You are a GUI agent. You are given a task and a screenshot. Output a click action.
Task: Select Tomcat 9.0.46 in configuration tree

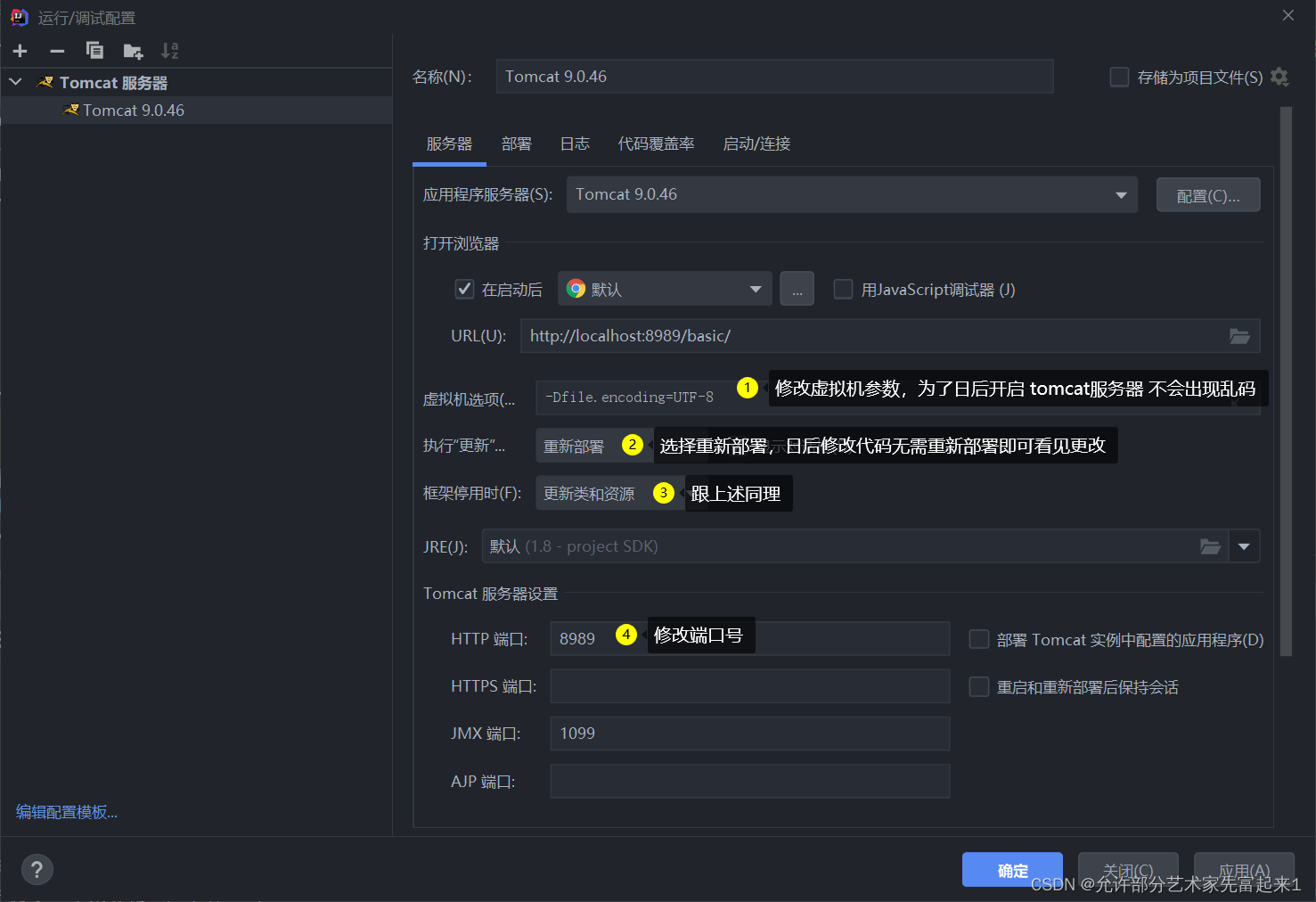click(x=196, y=110)
